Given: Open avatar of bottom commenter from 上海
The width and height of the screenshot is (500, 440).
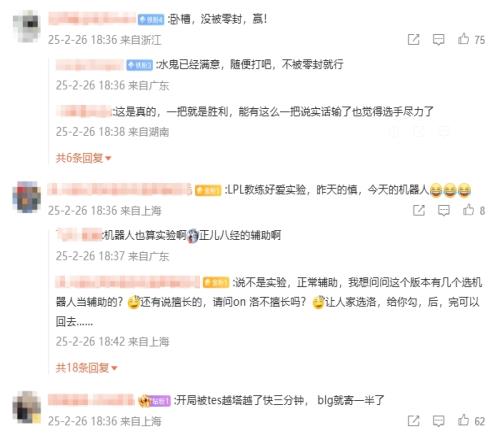Looking at the screenshot, I should point(27,407).
